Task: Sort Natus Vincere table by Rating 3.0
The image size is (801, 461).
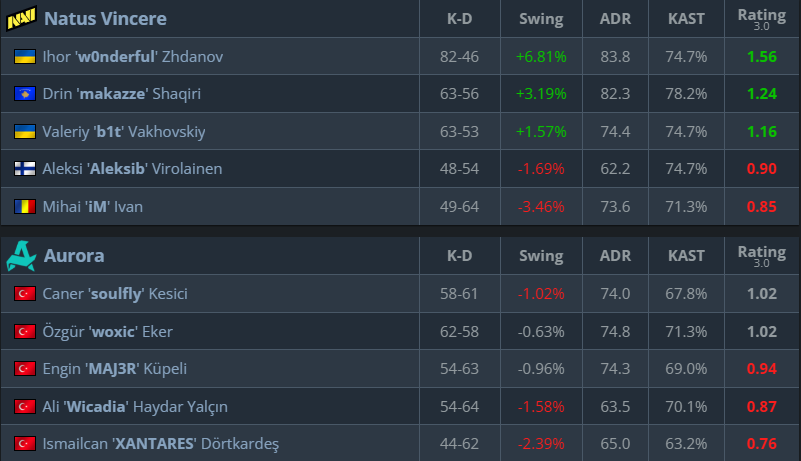Action: (x=761, y=19)
